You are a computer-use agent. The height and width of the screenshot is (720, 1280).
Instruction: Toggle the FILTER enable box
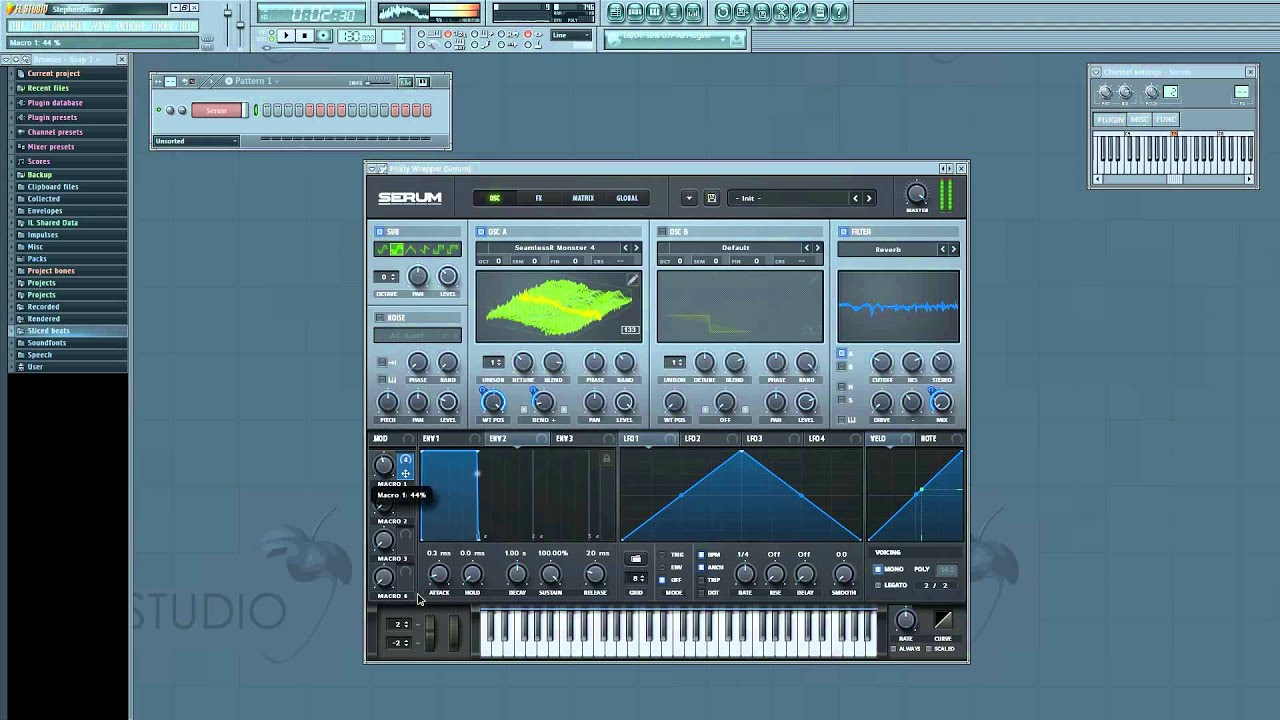(843, 231)
